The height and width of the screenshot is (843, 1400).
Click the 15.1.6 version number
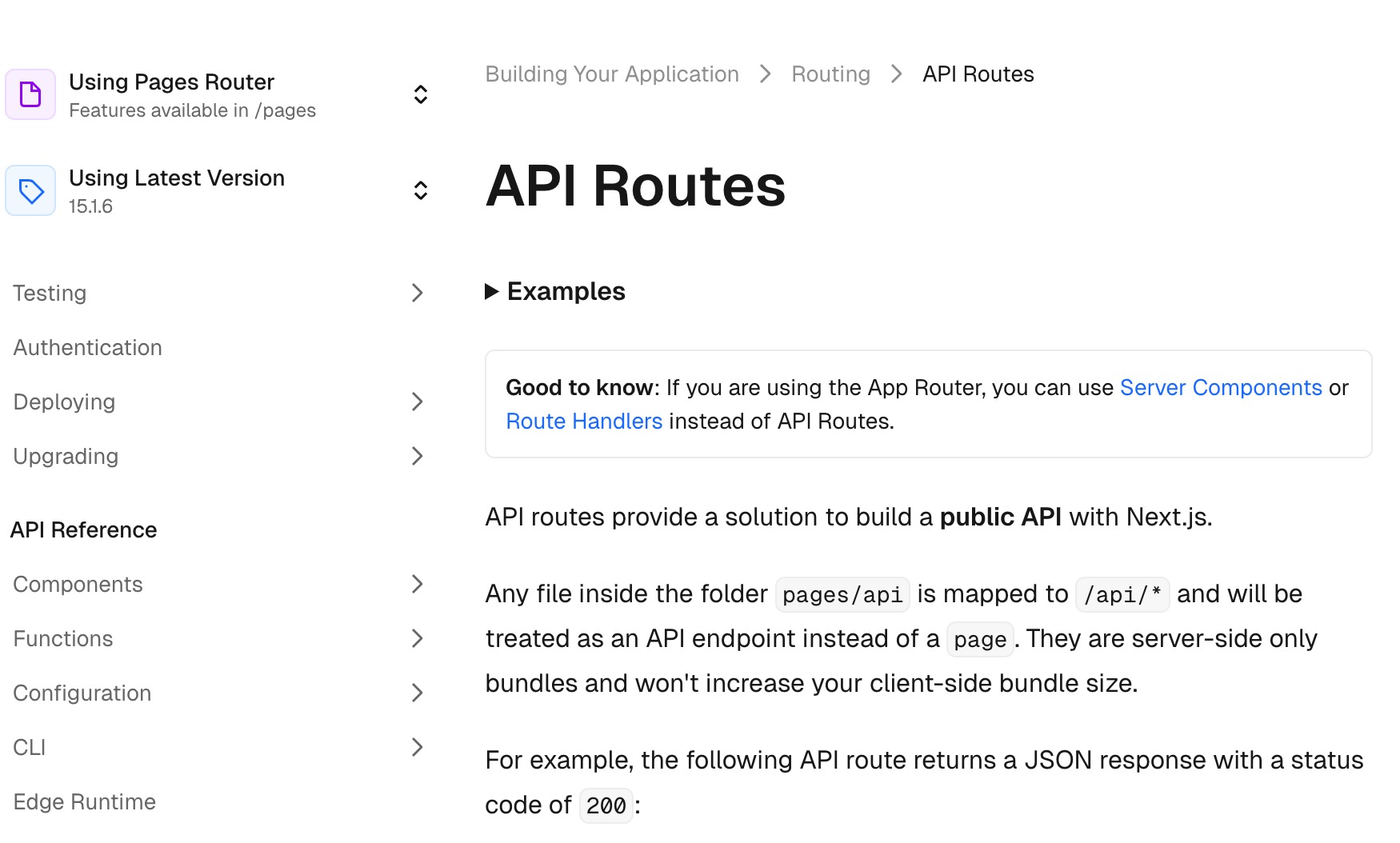pyautogui.click(x=90, y=206)
